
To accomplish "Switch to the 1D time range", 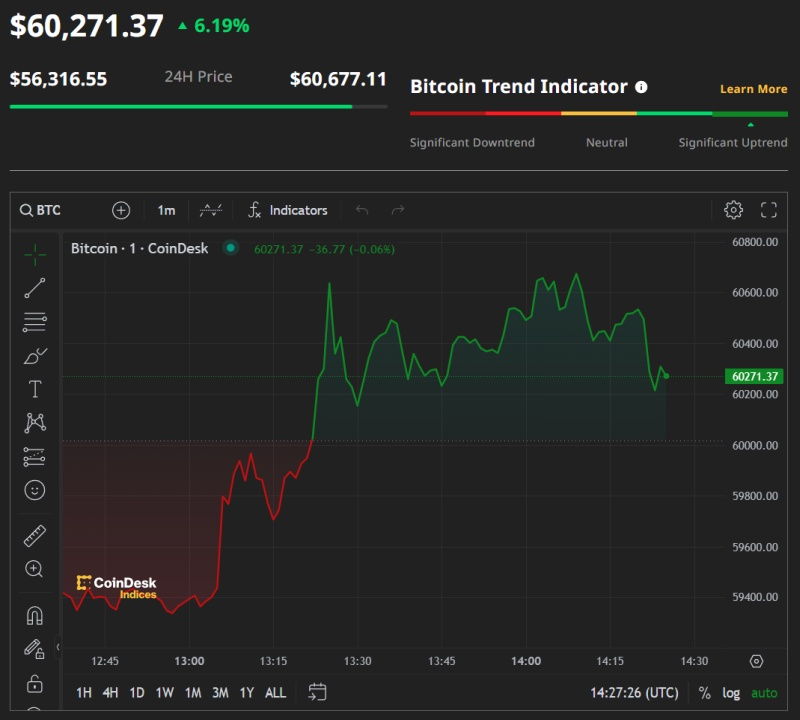I will [137, 692].
